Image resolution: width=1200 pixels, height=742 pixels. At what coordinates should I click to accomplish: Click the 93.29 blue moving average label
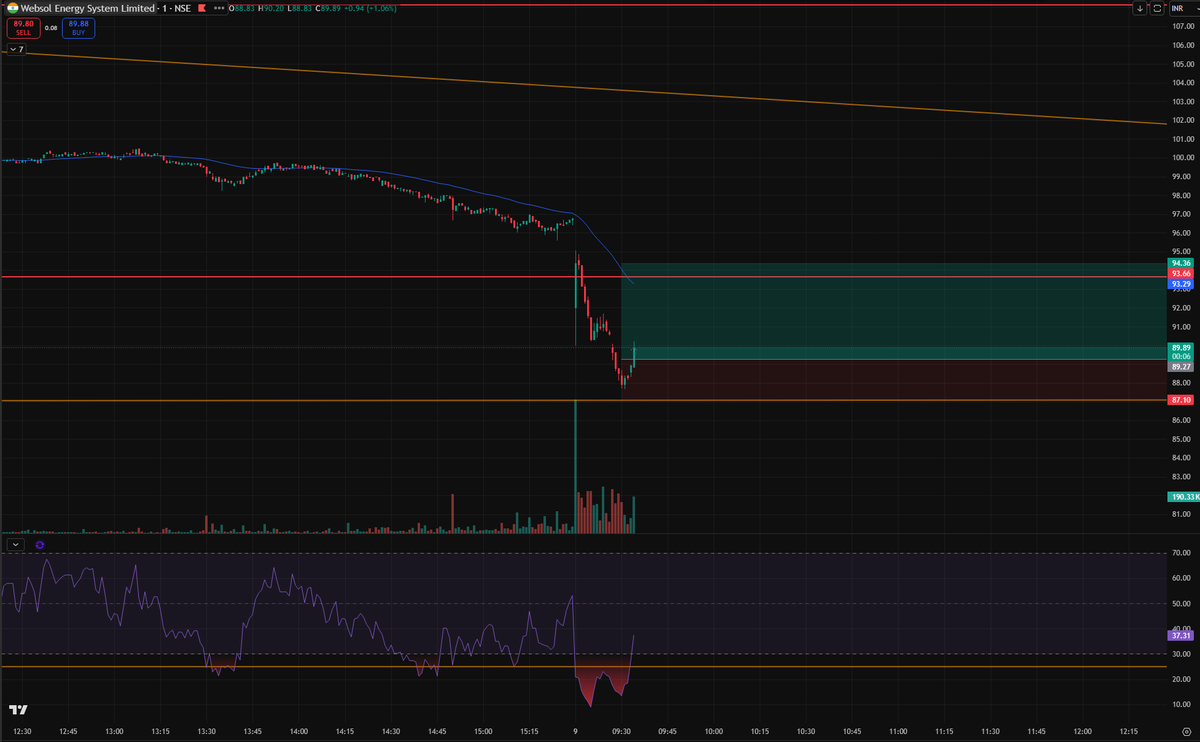pos(1181,284)
